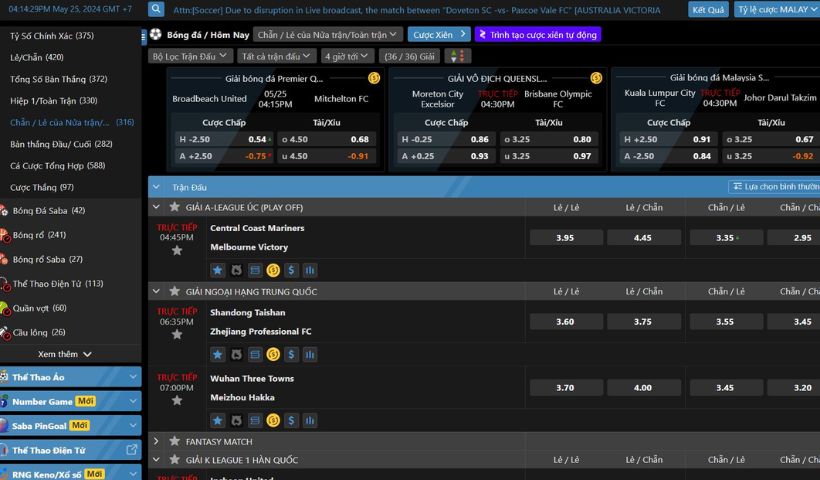820x480 pixels.
Task: Click the Lựa chọn bình thường button
Action: [x=774, y=187]
